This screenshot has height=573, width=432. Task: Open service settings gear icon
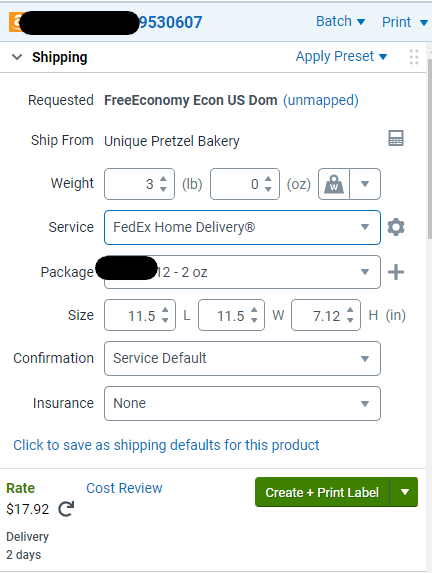point(396,227)
